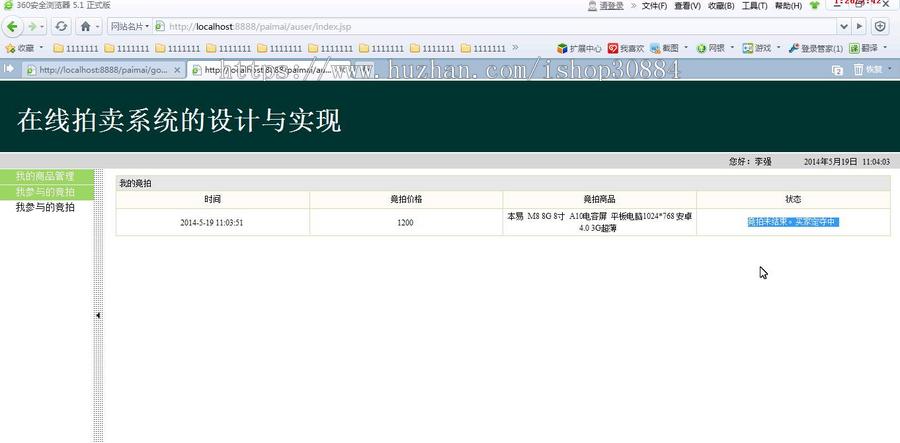Open the 文件(F) menu

pyautogui.click(x=654, y=6)
